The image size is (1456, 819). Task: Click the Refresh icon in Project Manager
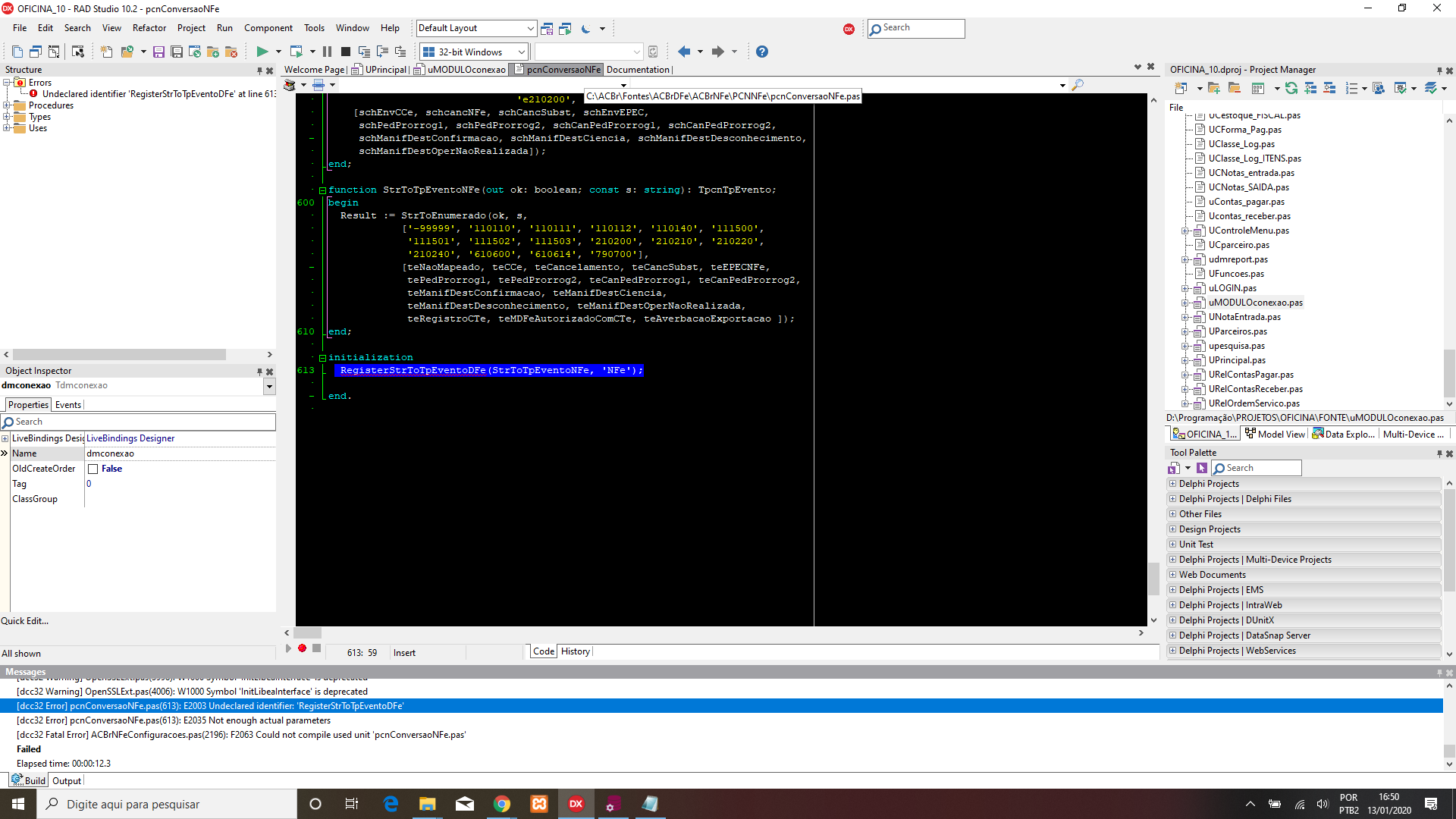(x=1291, y=88)
